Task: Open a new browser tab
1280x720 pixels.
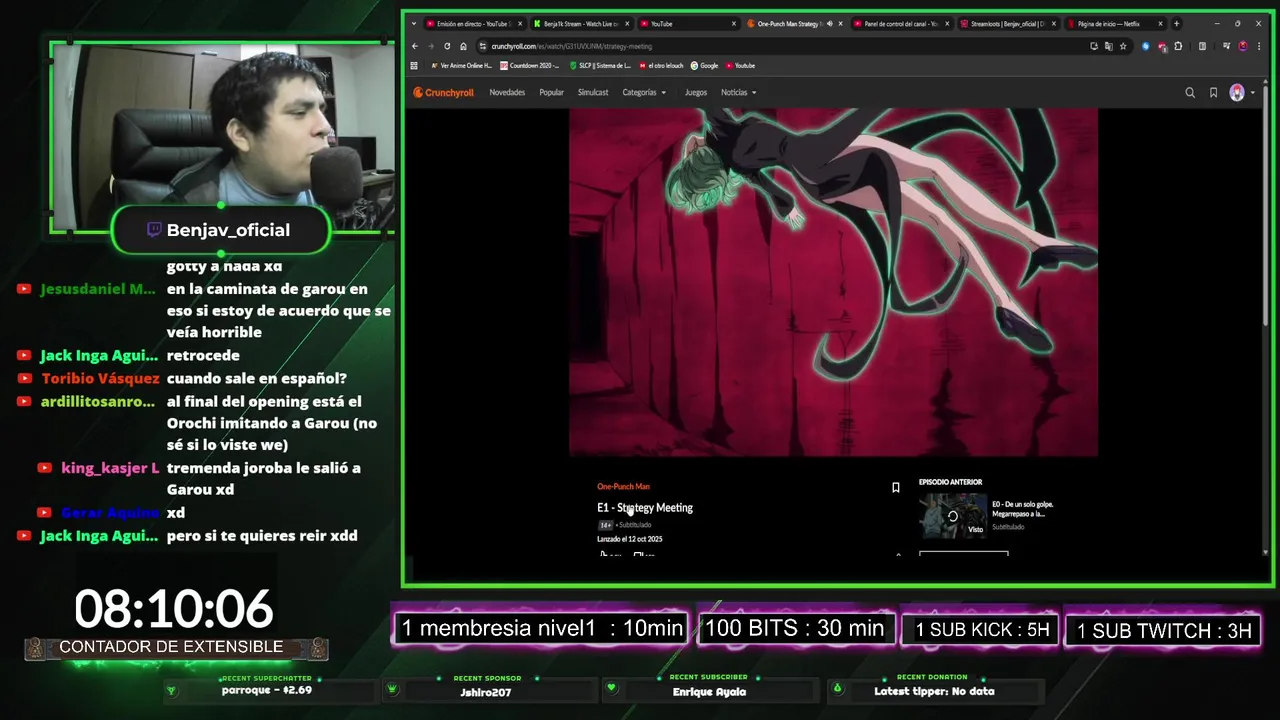Action: [x=1176, y=24]
